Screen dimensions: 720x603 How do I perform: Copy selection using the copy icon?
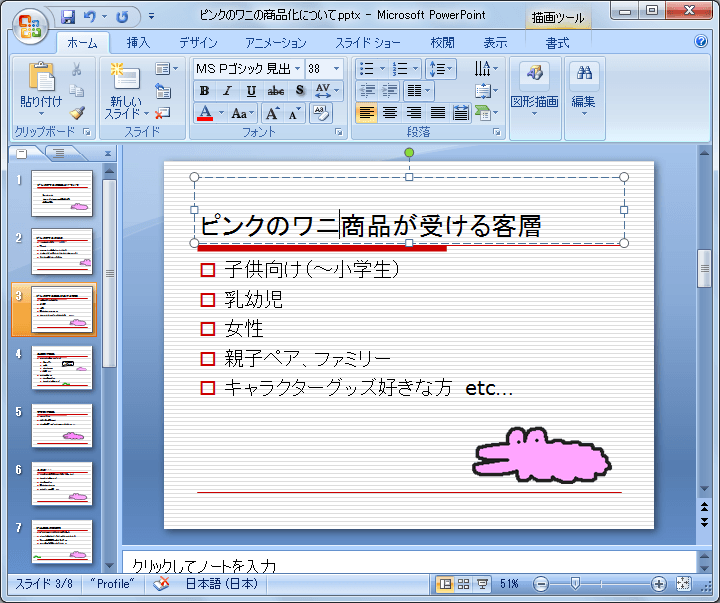pos(77,90)
